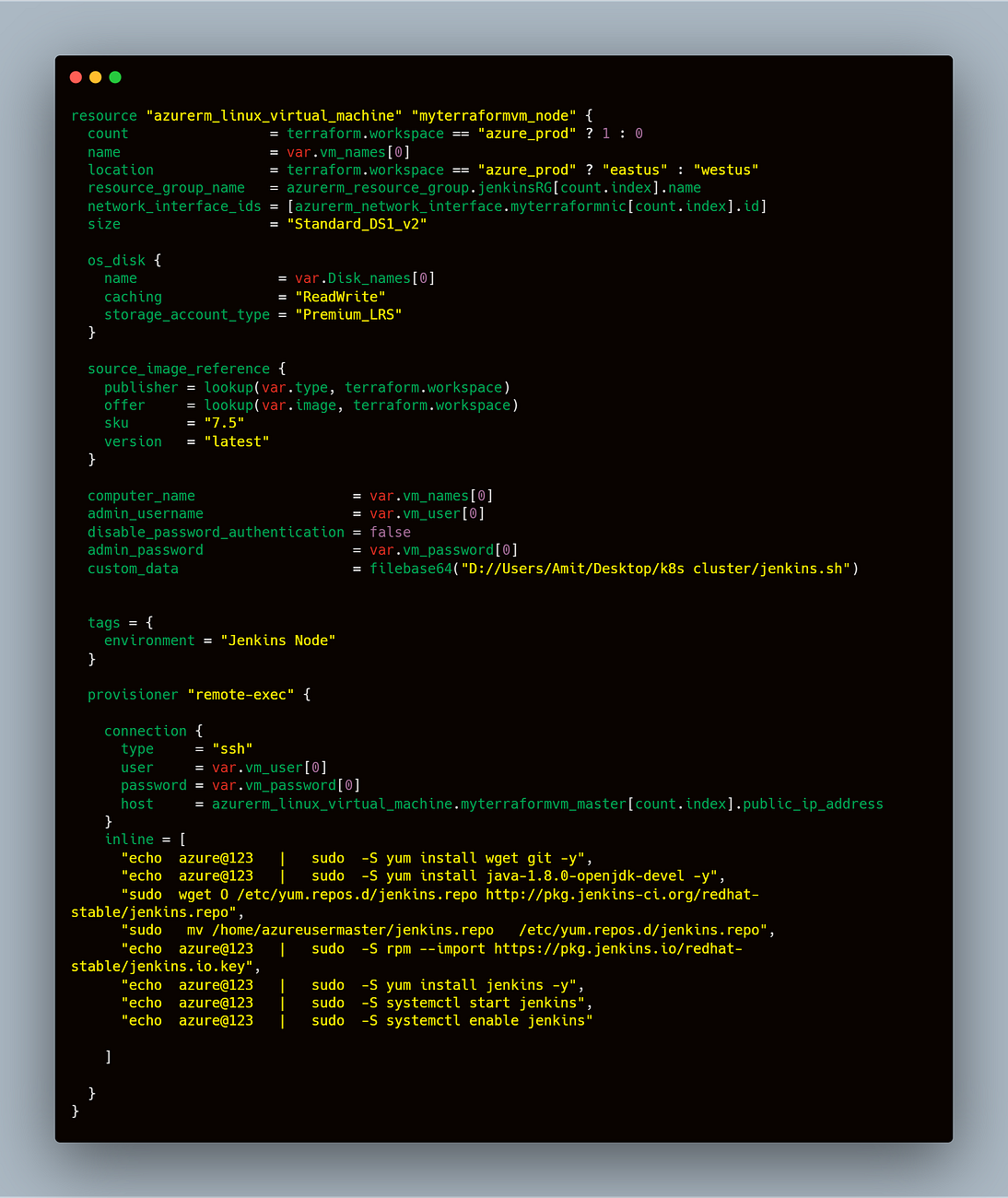Click the host attribute in connection block
The width and height of the screenshot is (1008, 1198).
(137, 805)
